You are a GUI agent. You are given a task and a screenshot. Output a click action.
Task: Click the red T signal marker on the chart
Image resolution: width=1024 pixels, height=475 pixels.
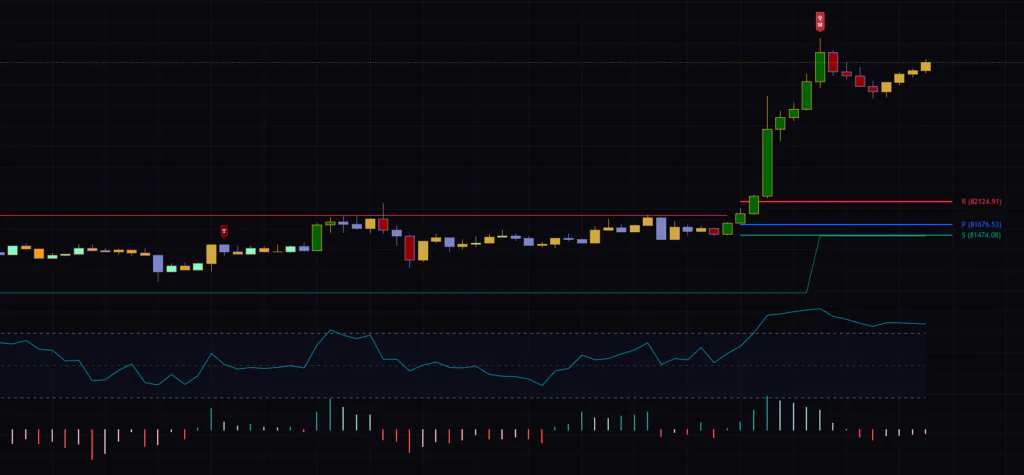(224, 231)
